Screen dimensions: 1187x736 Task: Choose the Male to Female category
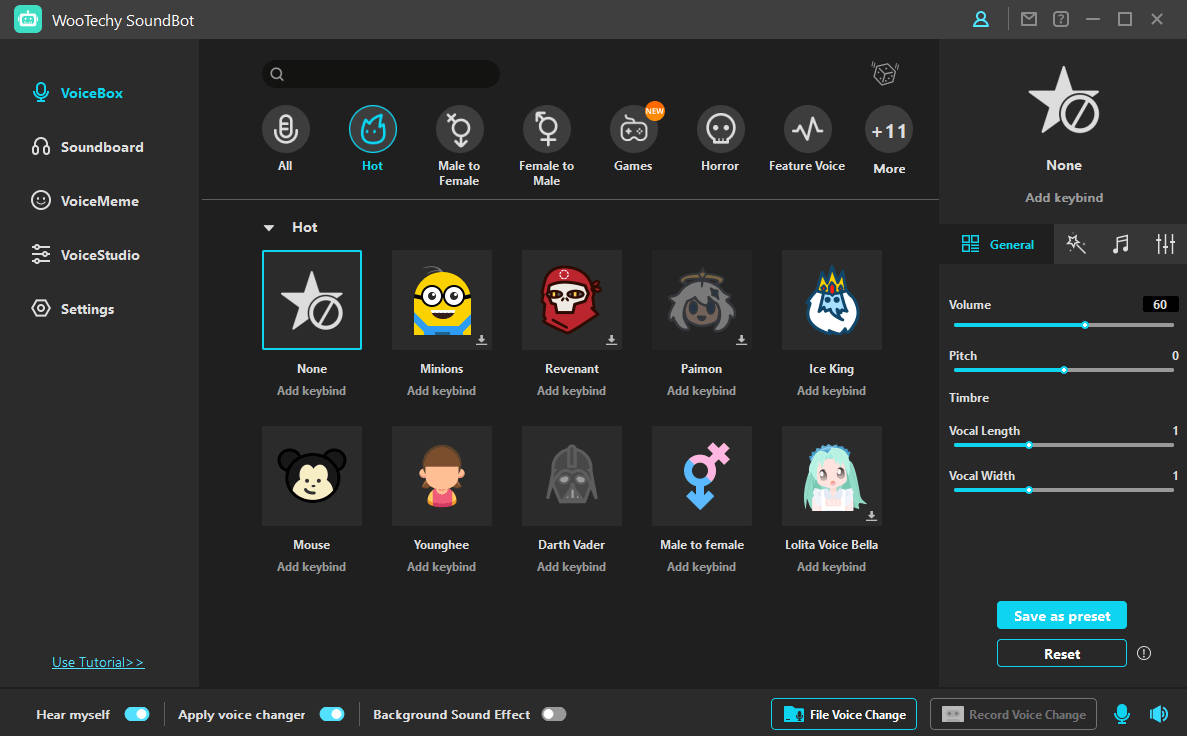click(459, 129)
